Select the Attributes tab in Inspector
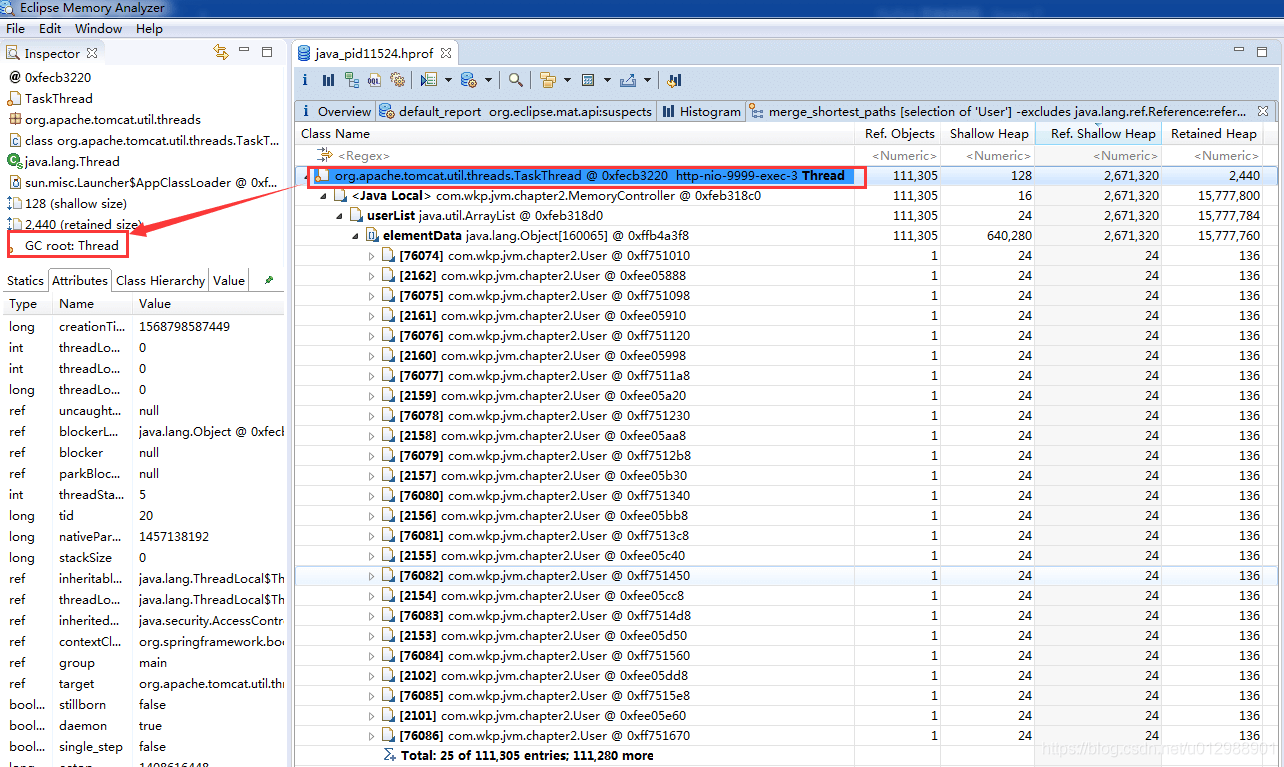Image resolution: width=1284 pixels, height=767 pixels. coord(80,281)
